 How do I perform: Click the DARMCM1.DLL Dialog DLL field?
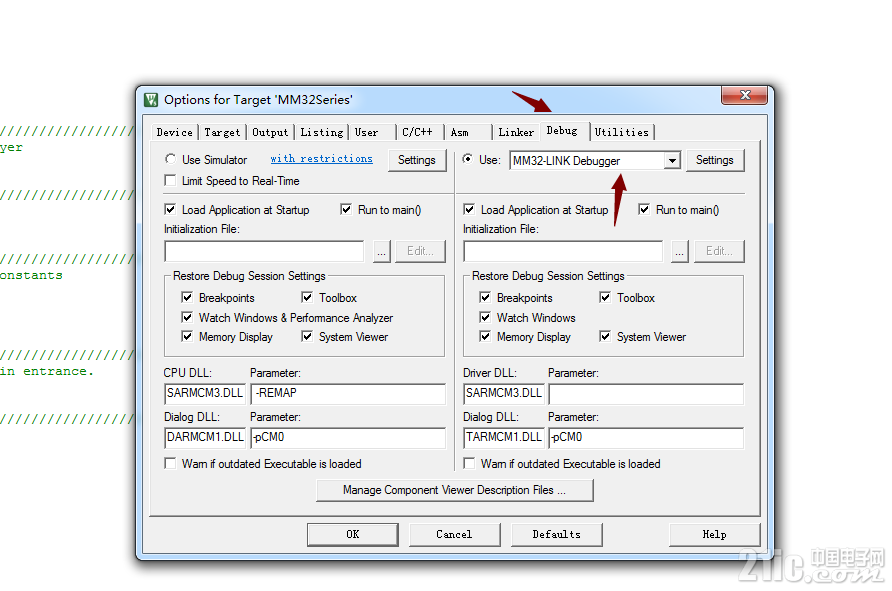[x=205, y=437]
